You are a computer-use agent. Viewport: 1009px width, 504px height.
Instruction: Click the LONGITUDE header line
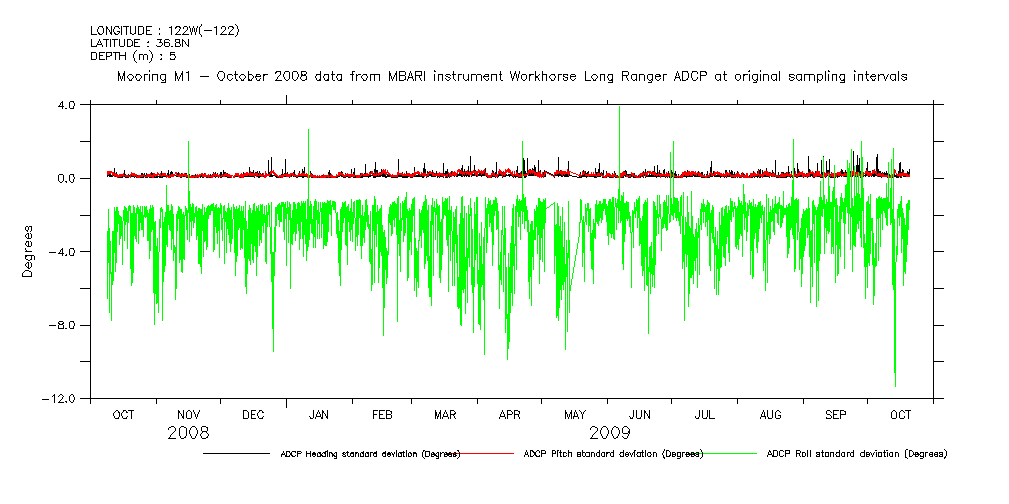tap(164, 30)
